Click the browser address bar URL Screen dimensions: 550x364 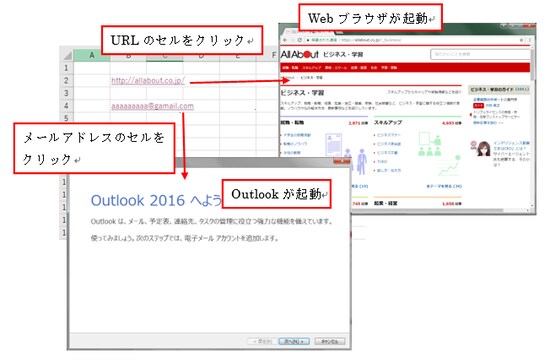tap(371, 40)
